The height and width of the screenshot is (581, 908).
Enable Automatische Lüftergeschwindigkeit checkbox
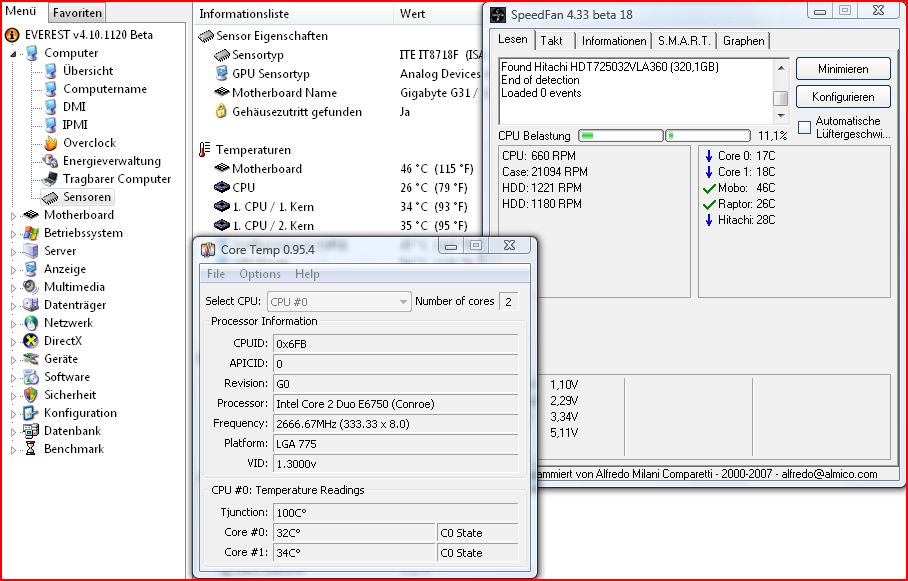(x=804, y=127)
